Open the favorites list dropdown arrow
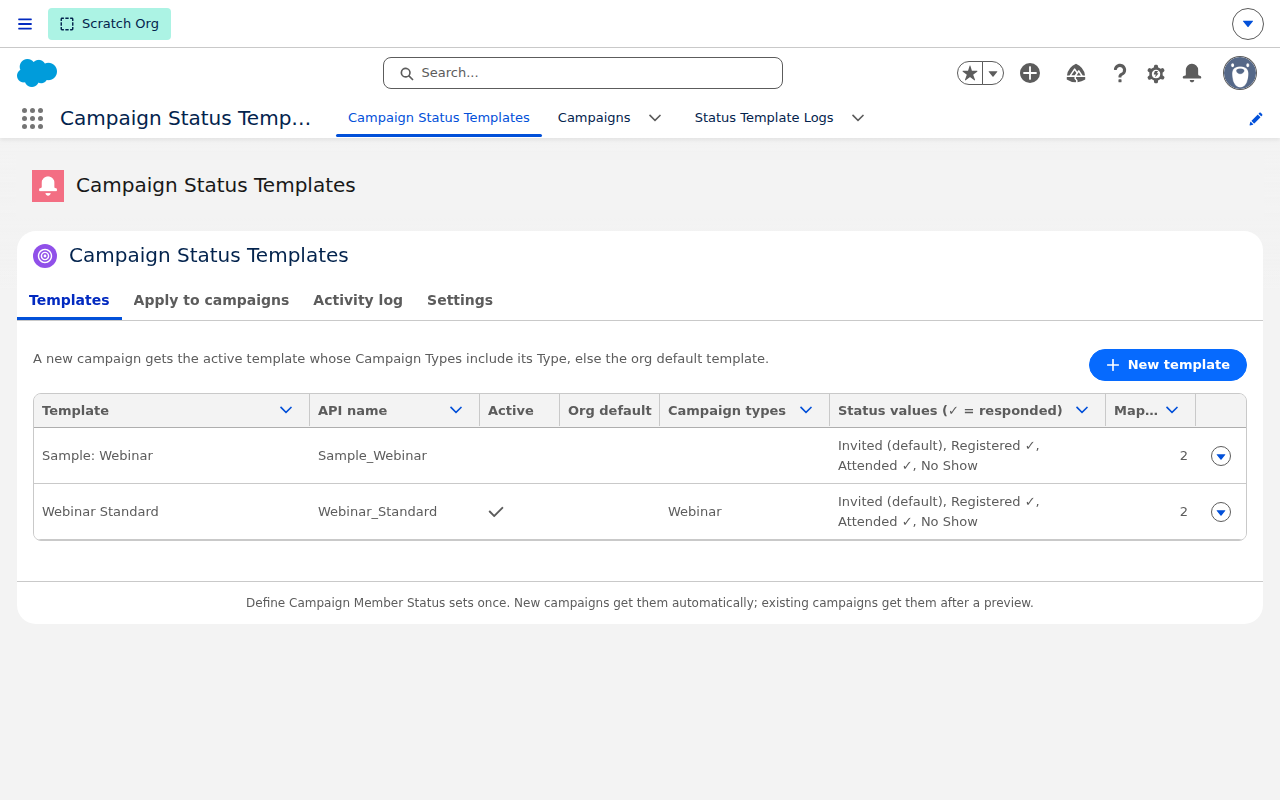 (x=993, y=73)
